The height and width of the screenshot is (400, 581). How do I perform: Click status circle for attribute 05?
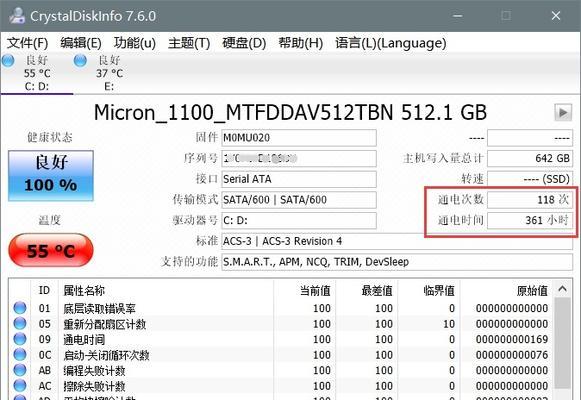pos(20,323)
